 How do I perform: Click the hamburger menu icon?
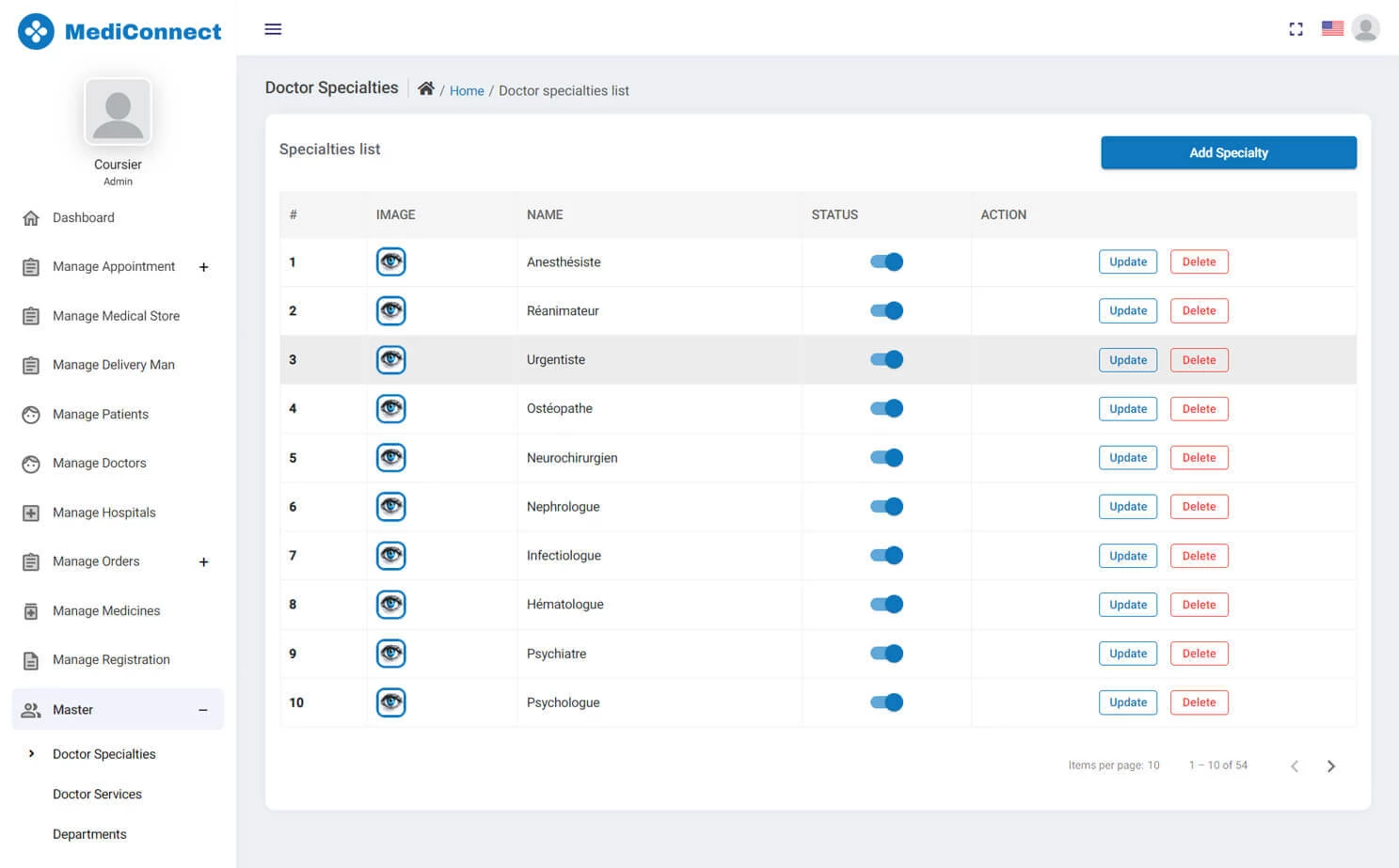tap(273, 29)
